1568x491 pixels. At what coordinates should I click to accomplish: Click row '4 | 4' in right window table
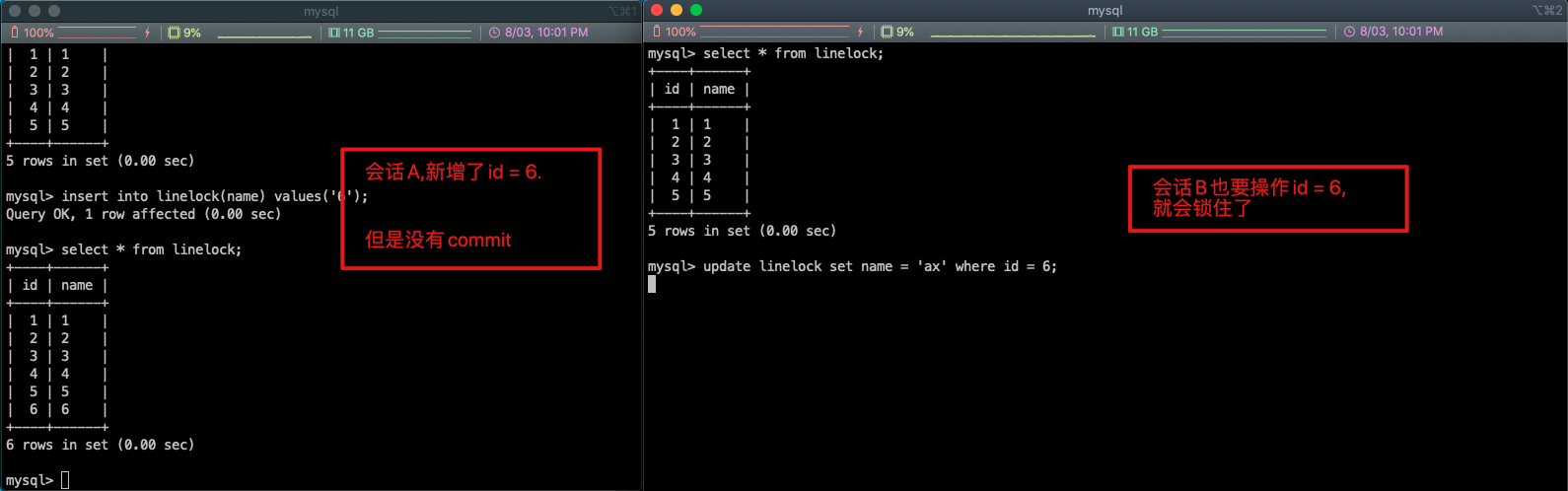699,177
